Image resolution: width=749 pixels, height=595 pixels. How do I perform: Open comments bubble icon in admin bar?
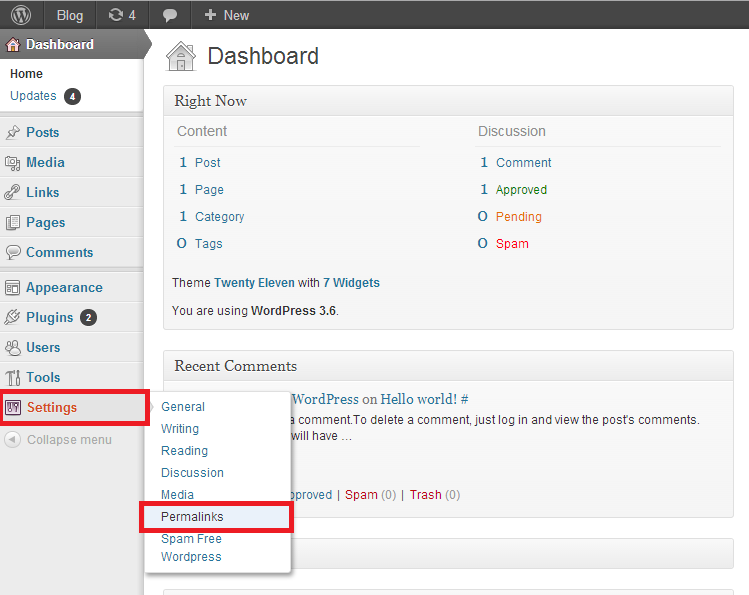click(170, 15)
